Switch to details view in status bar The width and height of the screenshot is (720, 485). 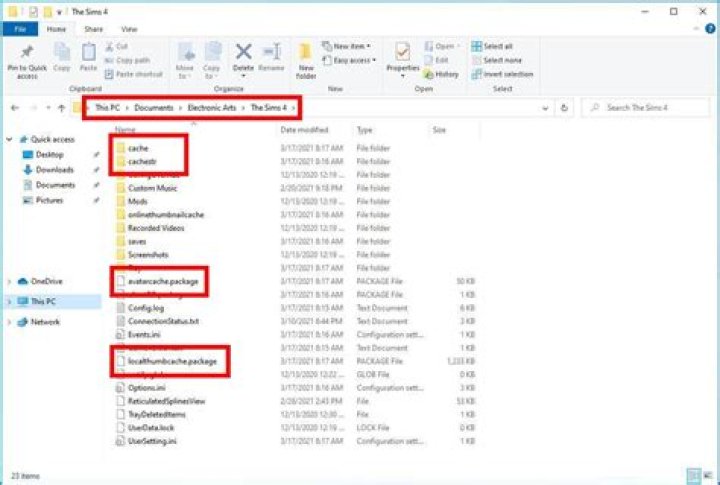click(693, 475)
